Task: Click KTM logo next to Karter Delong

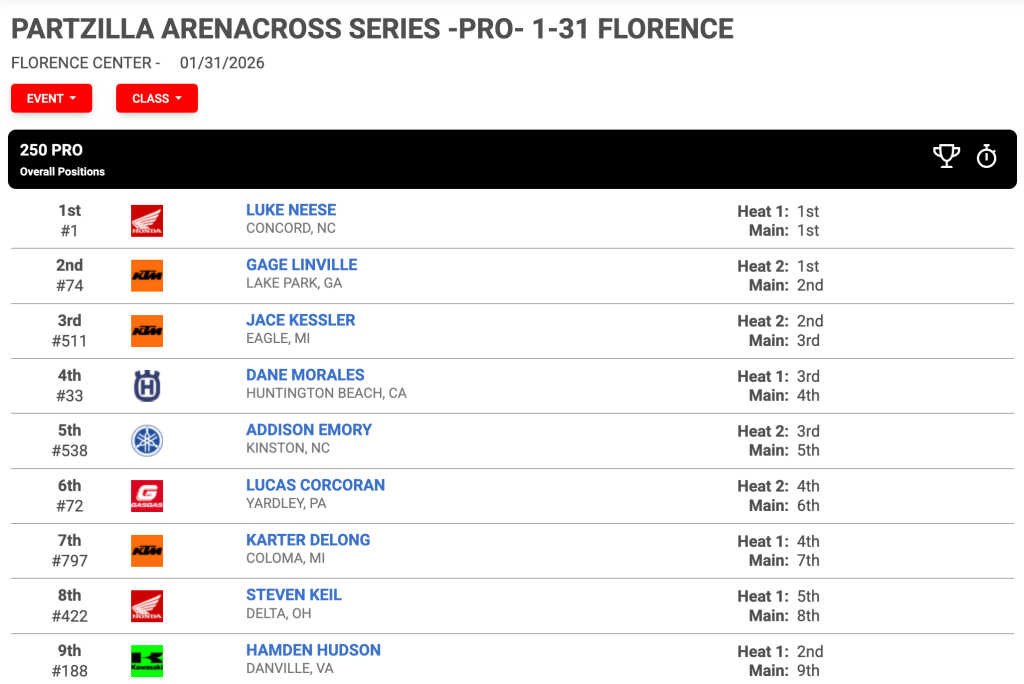Action: point(147,551)
